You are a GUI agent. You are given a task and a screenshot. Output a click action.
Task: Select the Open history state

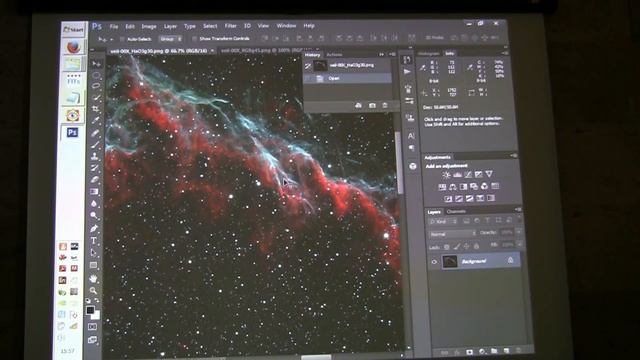pos(348,78)
